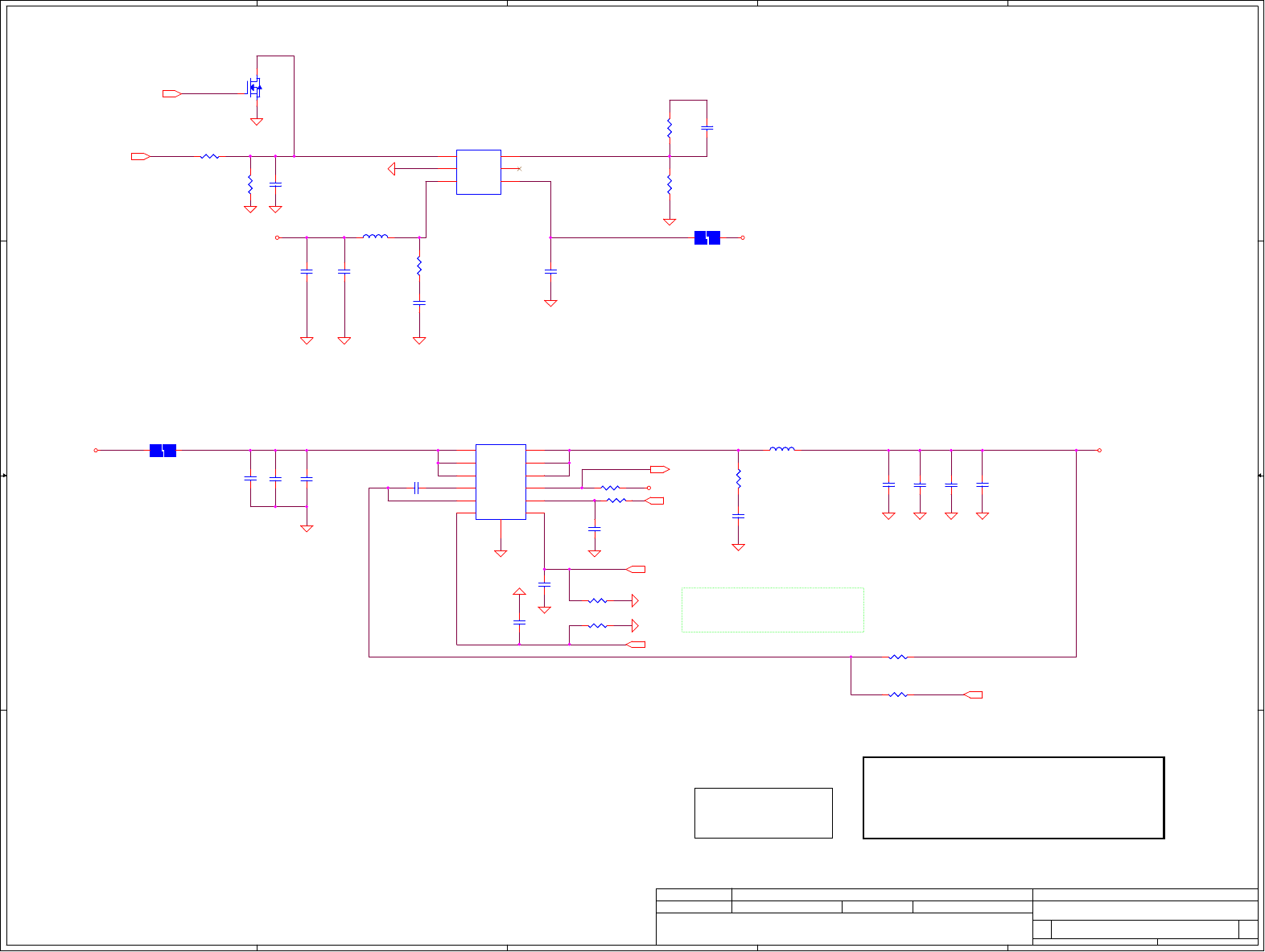Select the left-pointing power arrow beside small IC
The width and height of the screenshot is (1265, 952).
coord(392,169)
